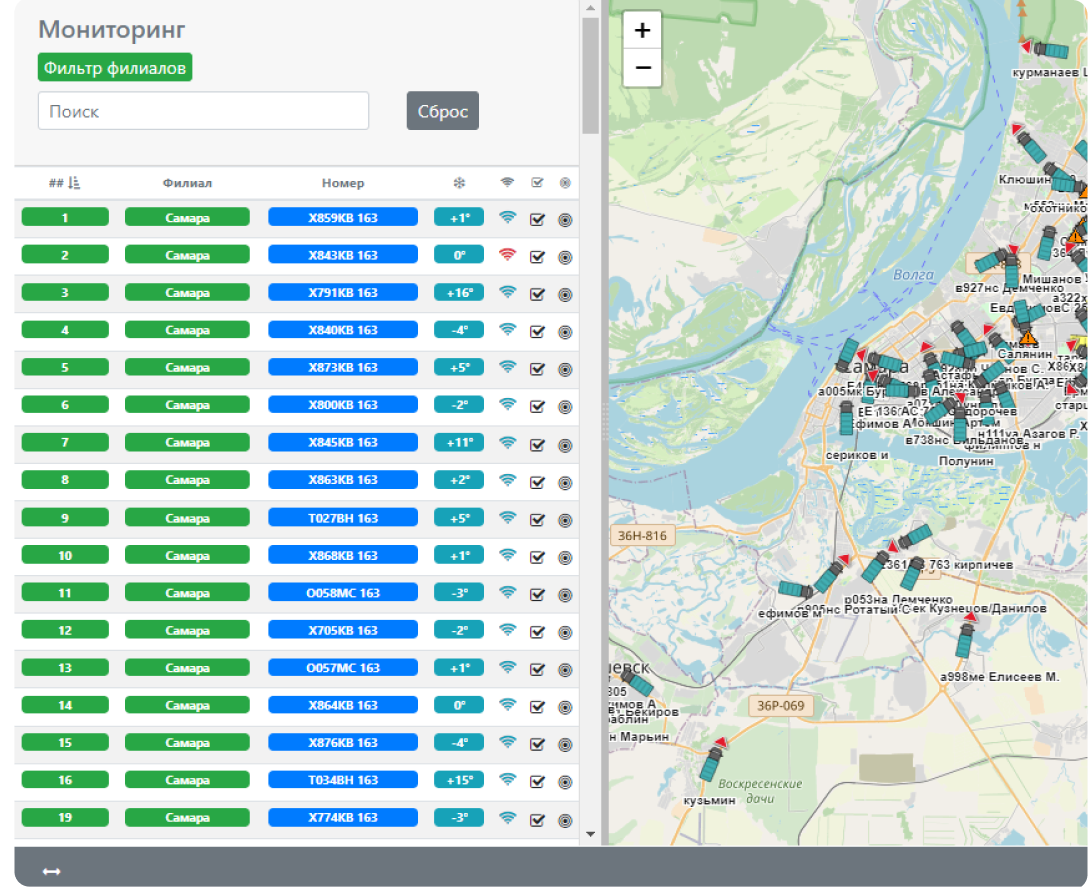Click temperature badge +15° for Т034ВН 163
The width and height of the screenshot is (1088, 890).
(x=459, y=780)
